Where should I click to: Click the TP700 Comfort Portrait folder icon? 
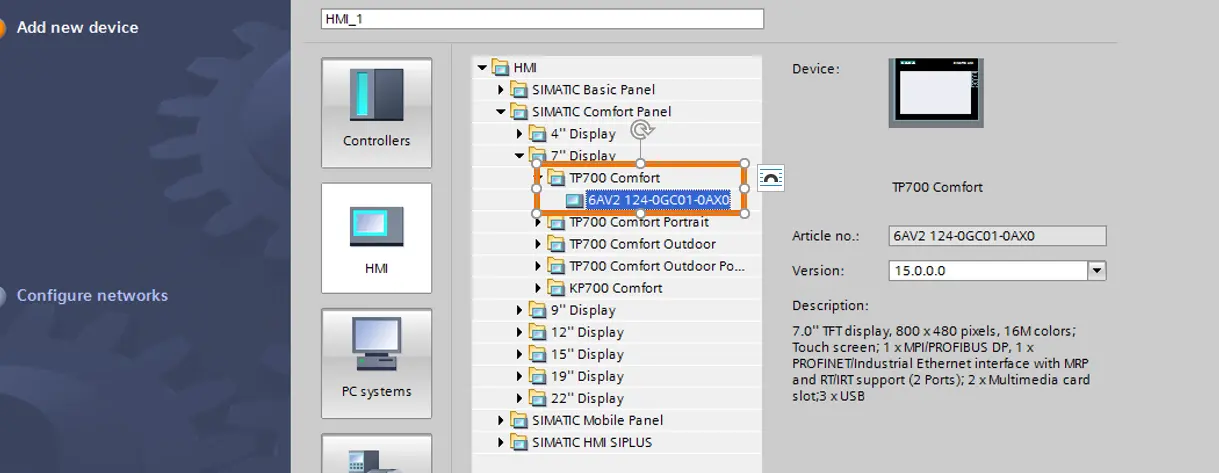(556, 222)
